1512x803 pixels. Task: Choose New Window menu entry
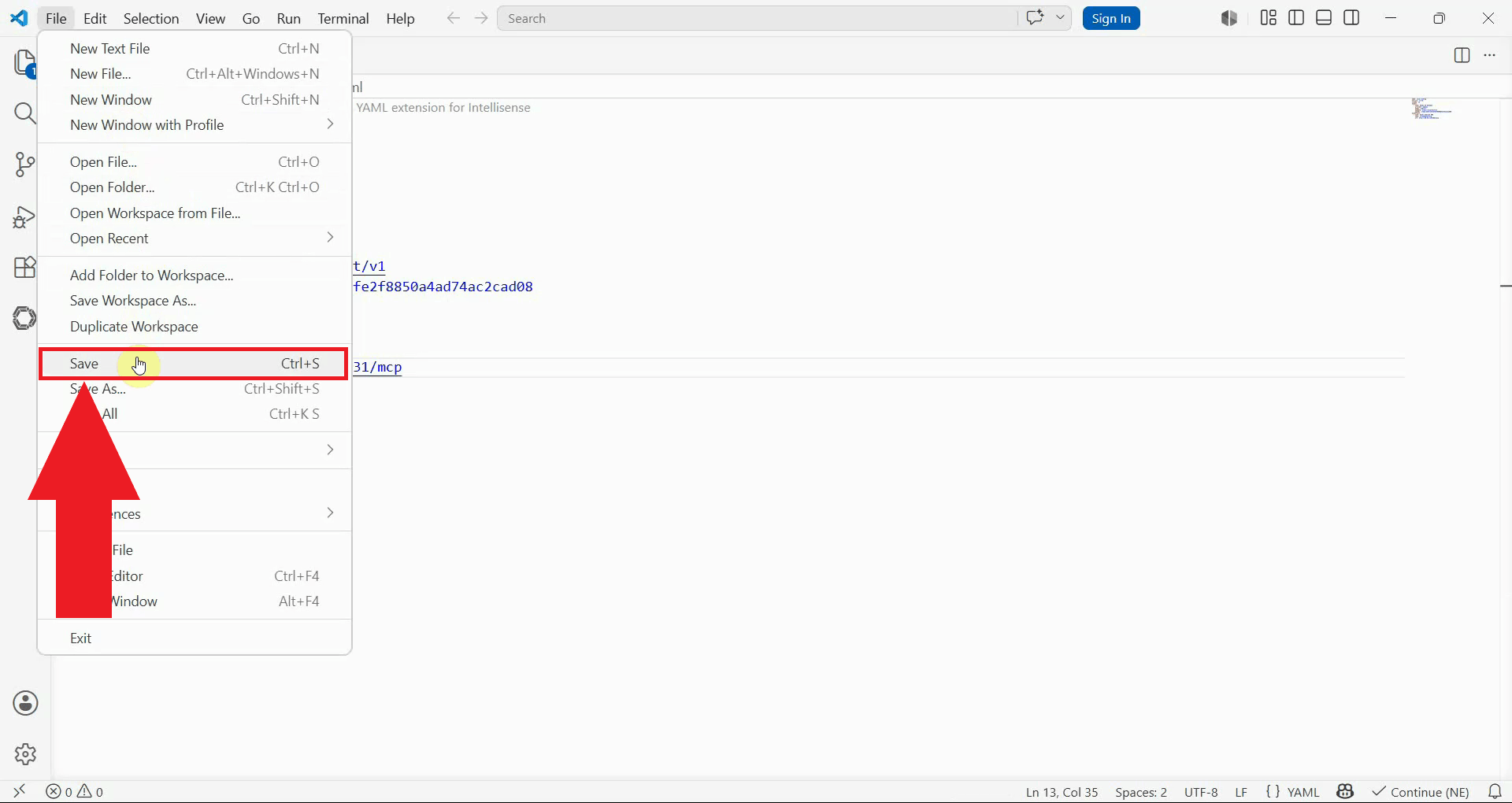(195, 99)
